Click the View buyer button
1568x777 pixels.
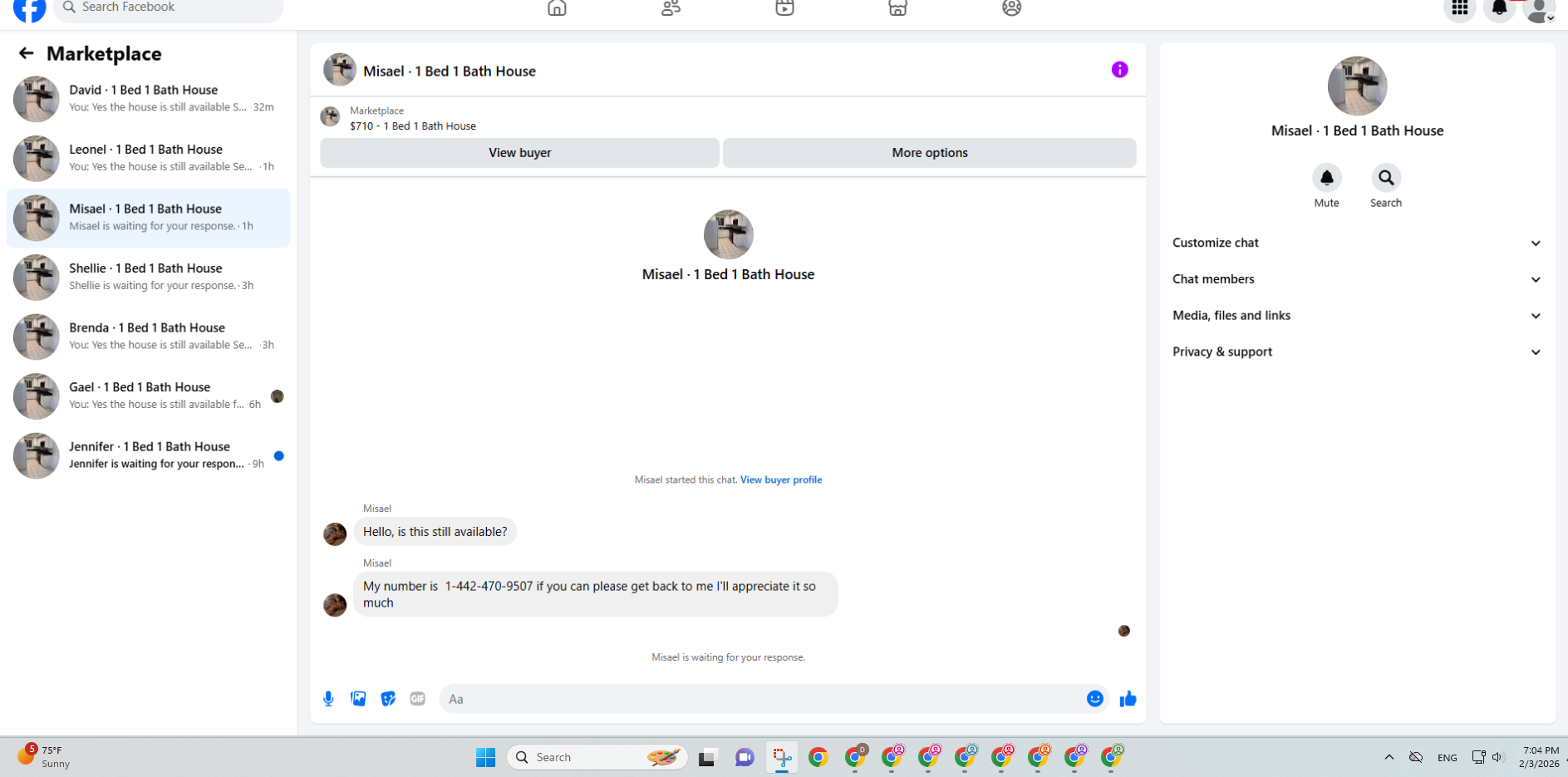pyautogui.click(x=519, y=153)
